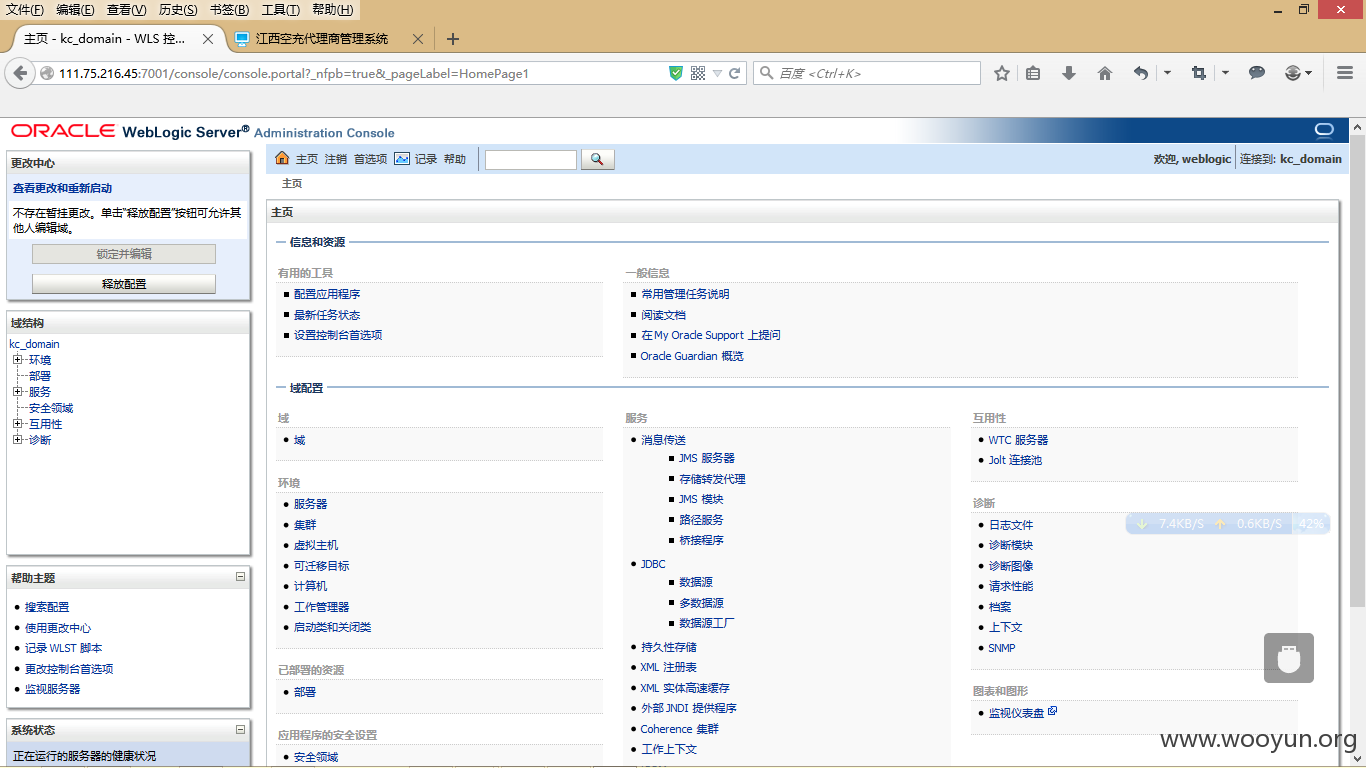This screenshot has width=1366, height=768.
Task: Select kc_domain in domain structure tree
Action: [35, 344]
